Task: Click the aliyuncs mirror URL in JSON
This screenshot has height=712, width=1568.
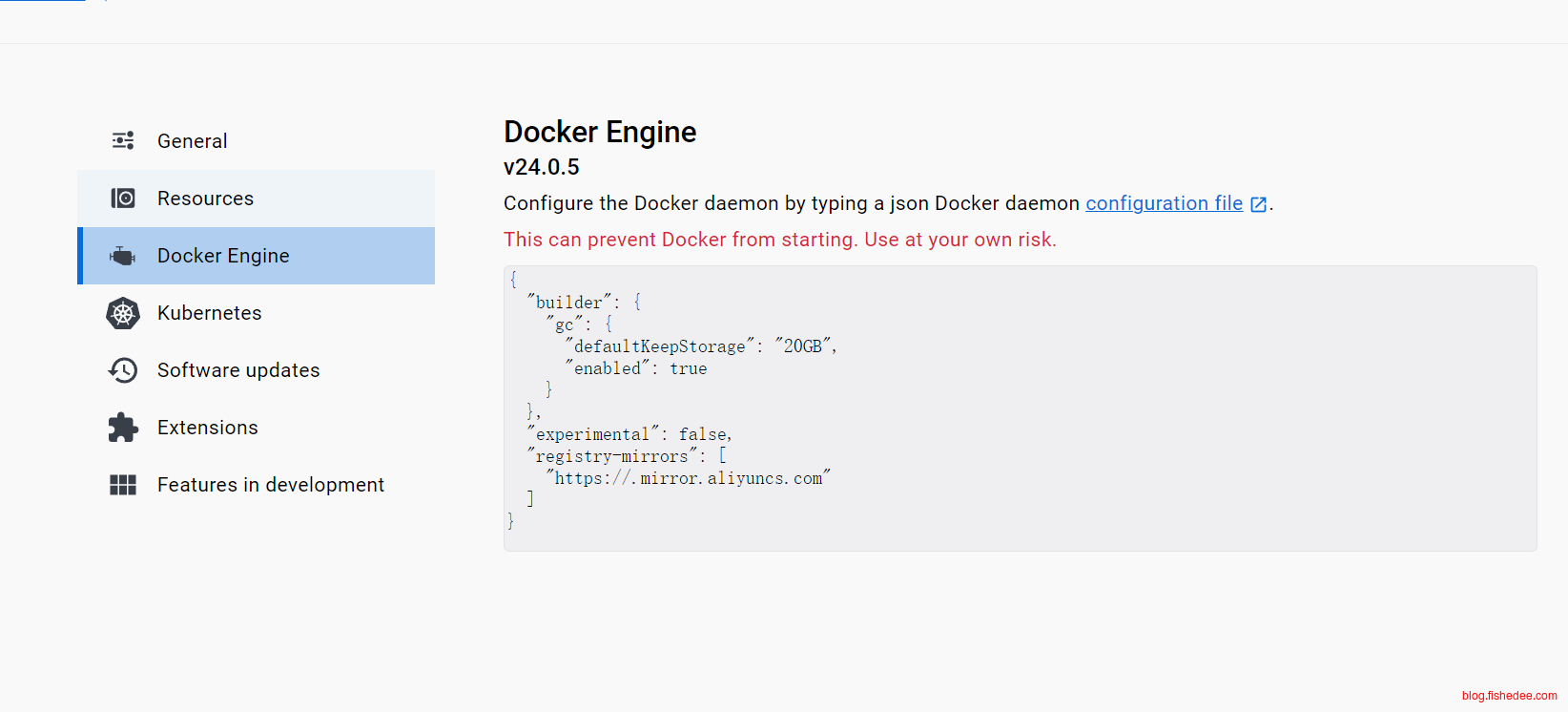Action: tap(688, 478)
